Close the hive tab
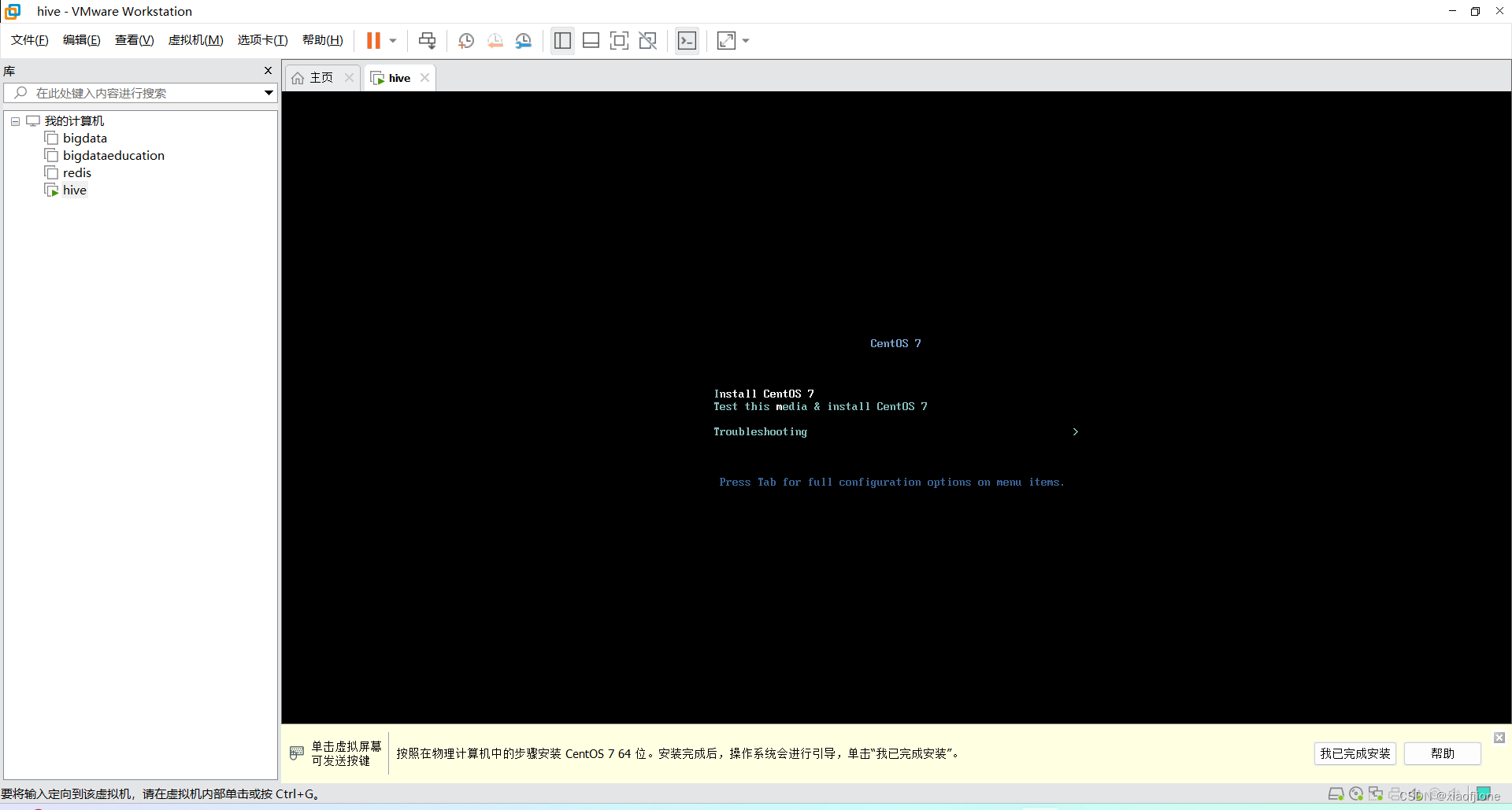1512x810 pixels. click(424, 77)
